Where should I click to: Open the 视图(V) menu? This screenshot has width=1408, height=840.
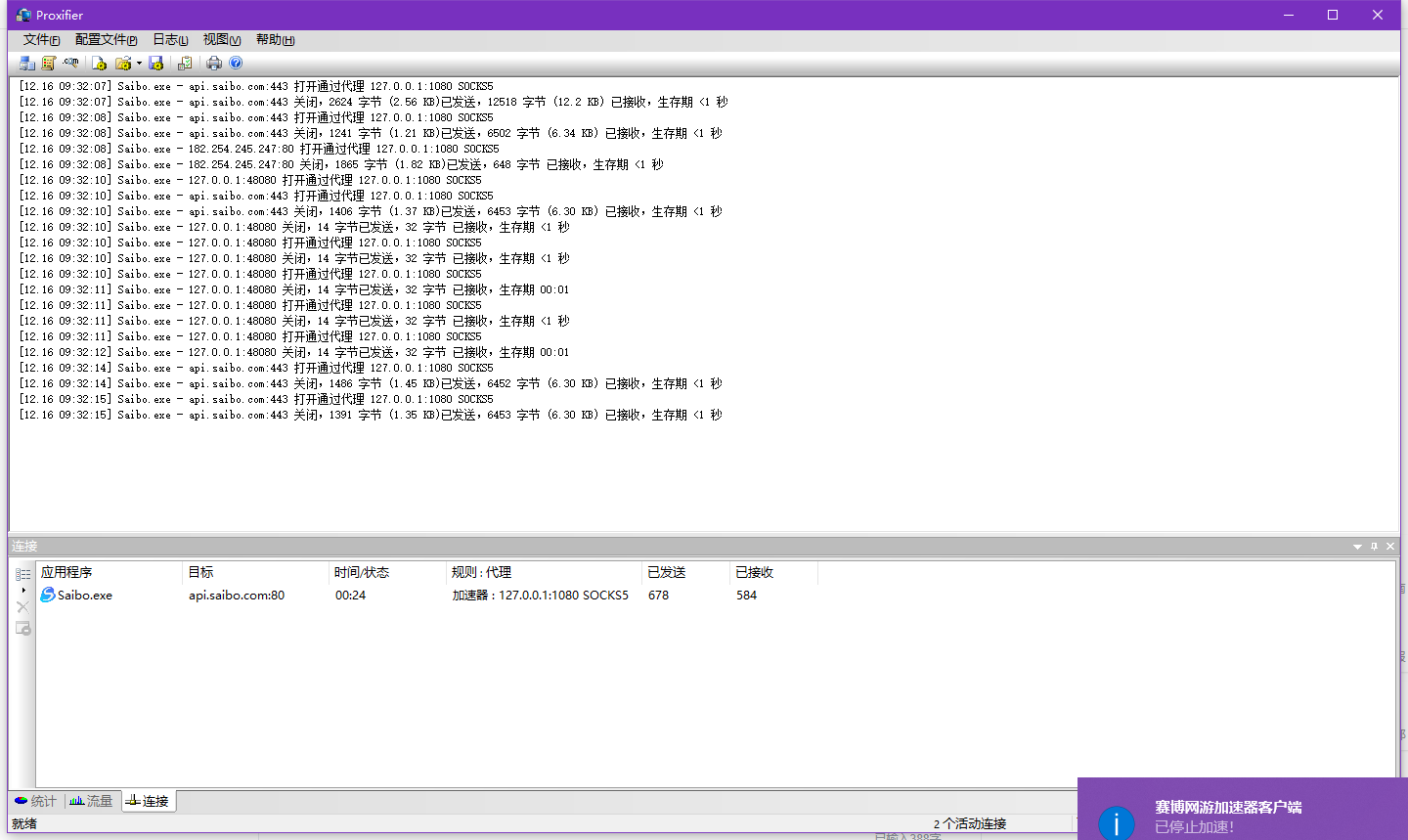click(222, 39)
